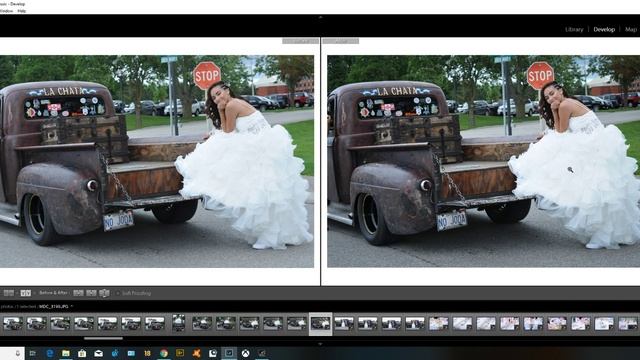Open Microsoft Store from the taskbar
Image resolution: width=640 pixels, height=360 pixels.
tap(82, 353)
